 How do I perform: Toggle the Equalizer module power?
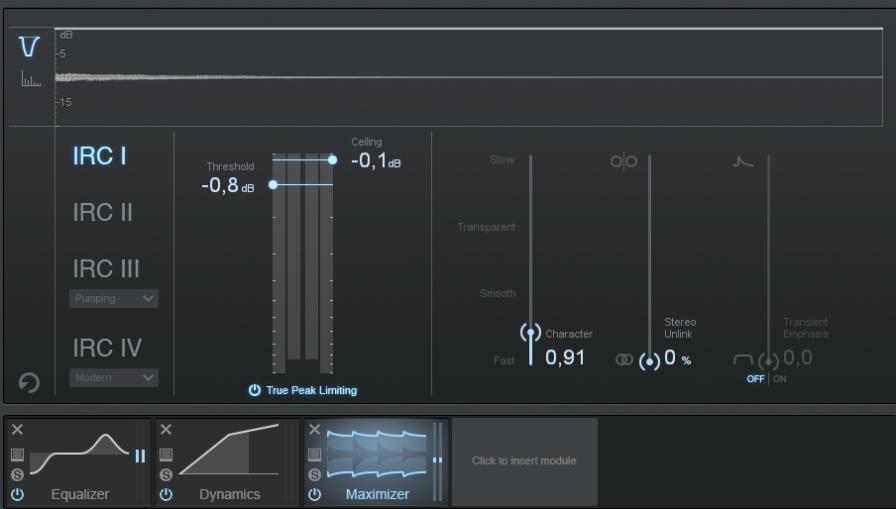[17, 494]
